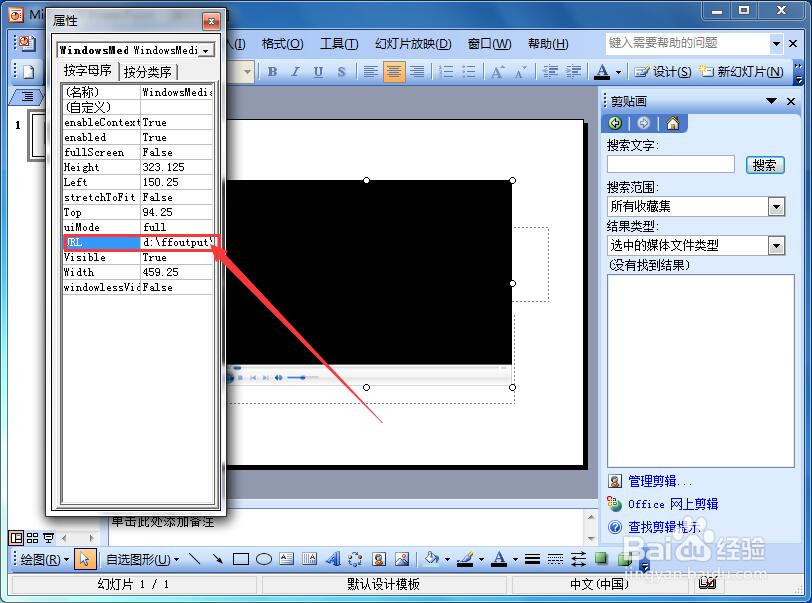Toggle Bold formatting in the toolbar
812x603 pixels.
[272, 72]
